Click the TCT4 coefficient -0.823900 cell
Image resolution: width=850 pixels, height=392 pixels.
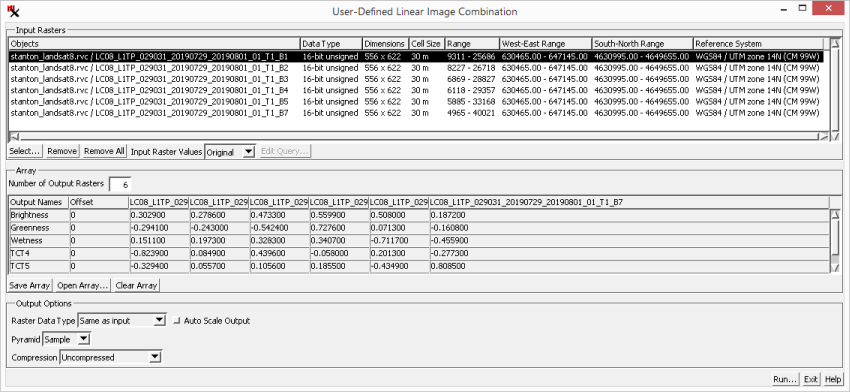tap(158, 254)
